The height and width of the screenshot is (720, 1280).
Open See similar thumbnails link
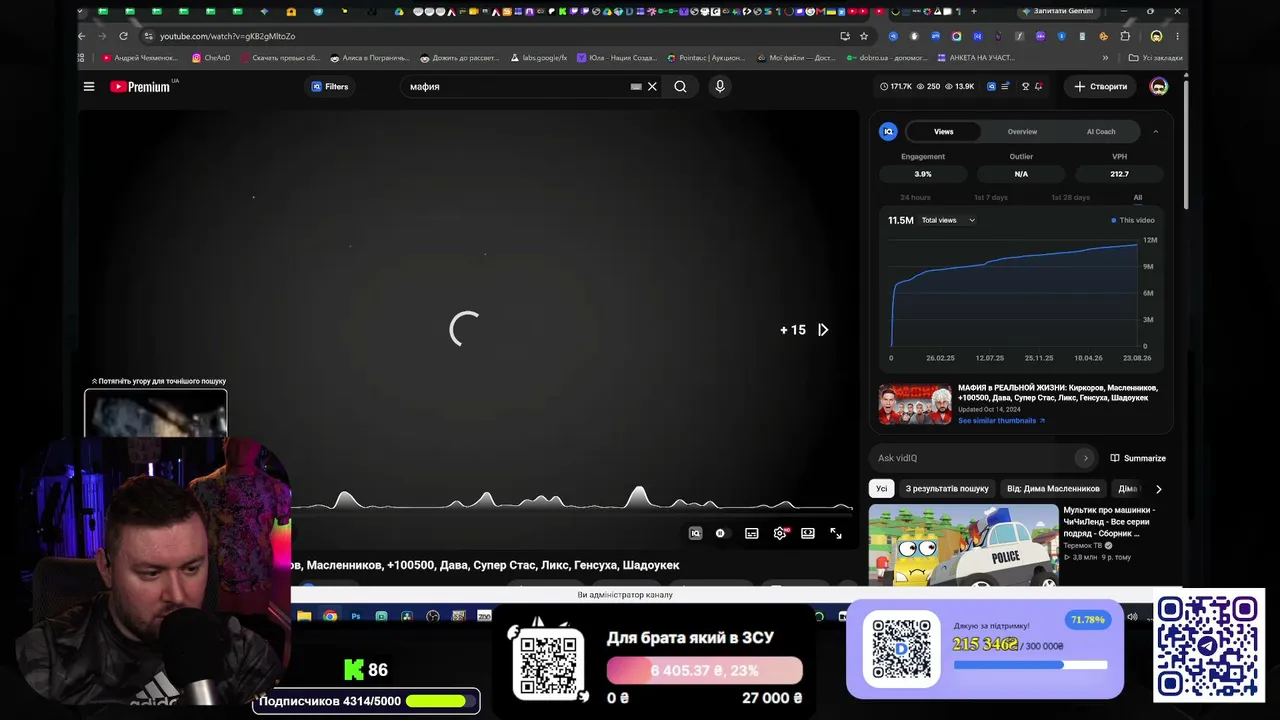[1001, 421]
